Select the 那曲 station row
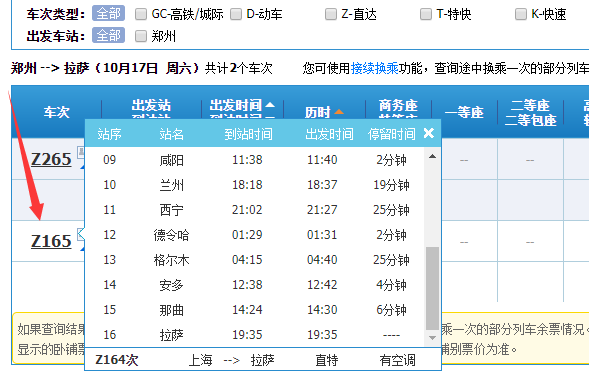Screen dimensions: 589x384 click(x=255, y=310)
